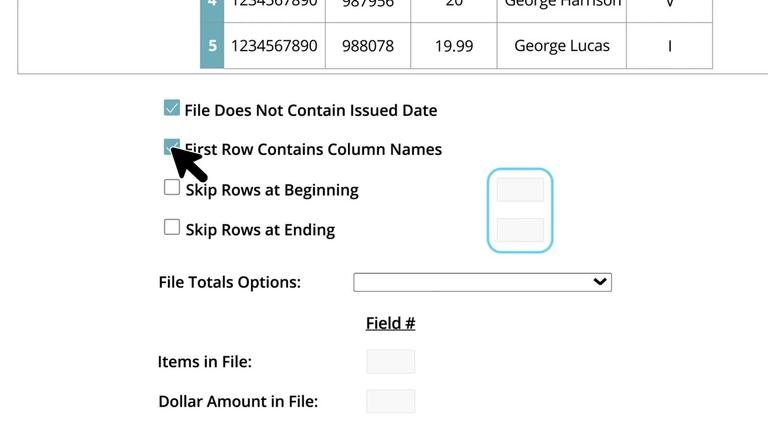Click the Skip Rows at Ending number field

coord(520,230)
